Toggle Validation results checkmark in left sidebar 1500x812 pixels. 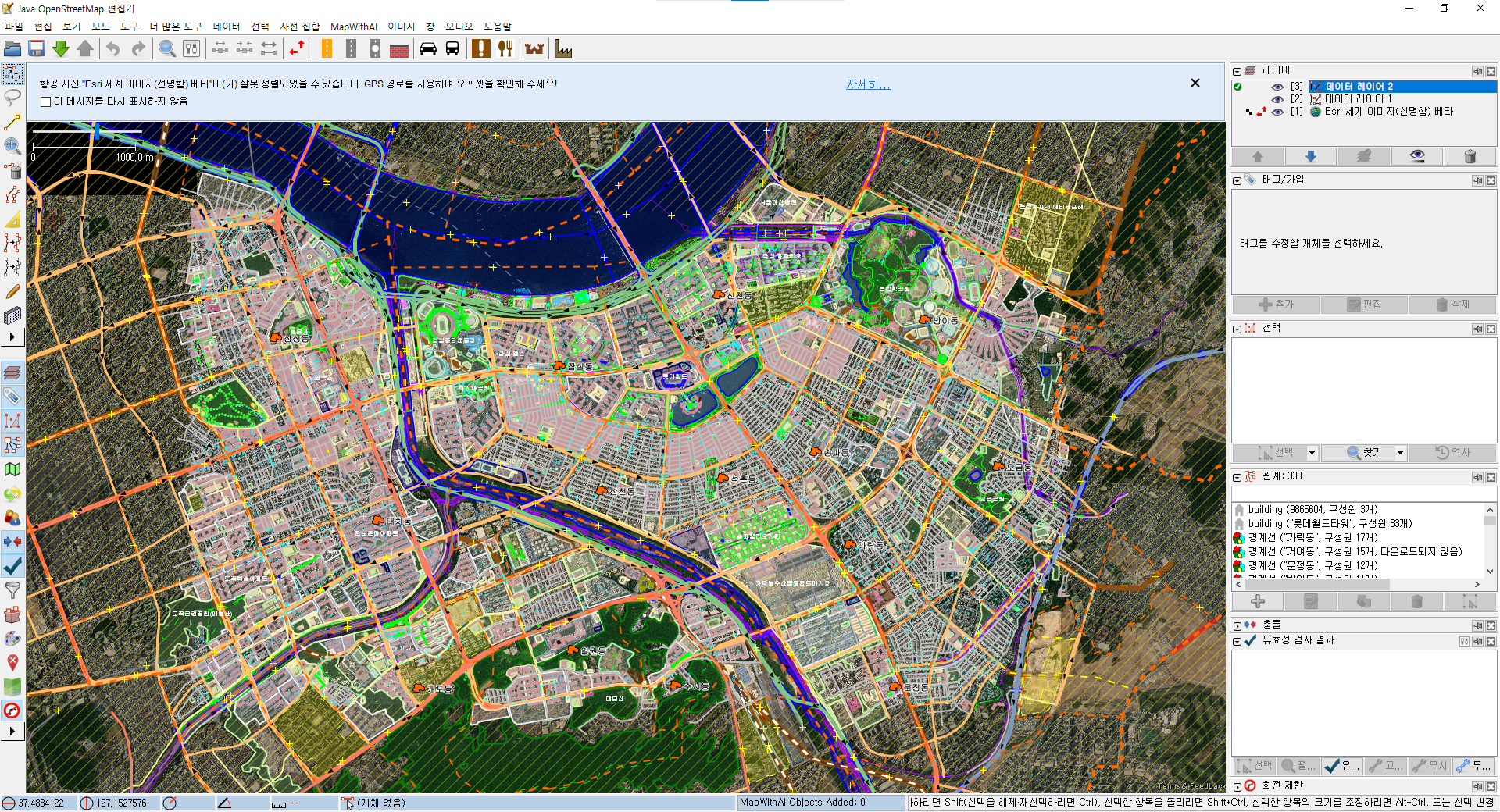coord(12,565)
